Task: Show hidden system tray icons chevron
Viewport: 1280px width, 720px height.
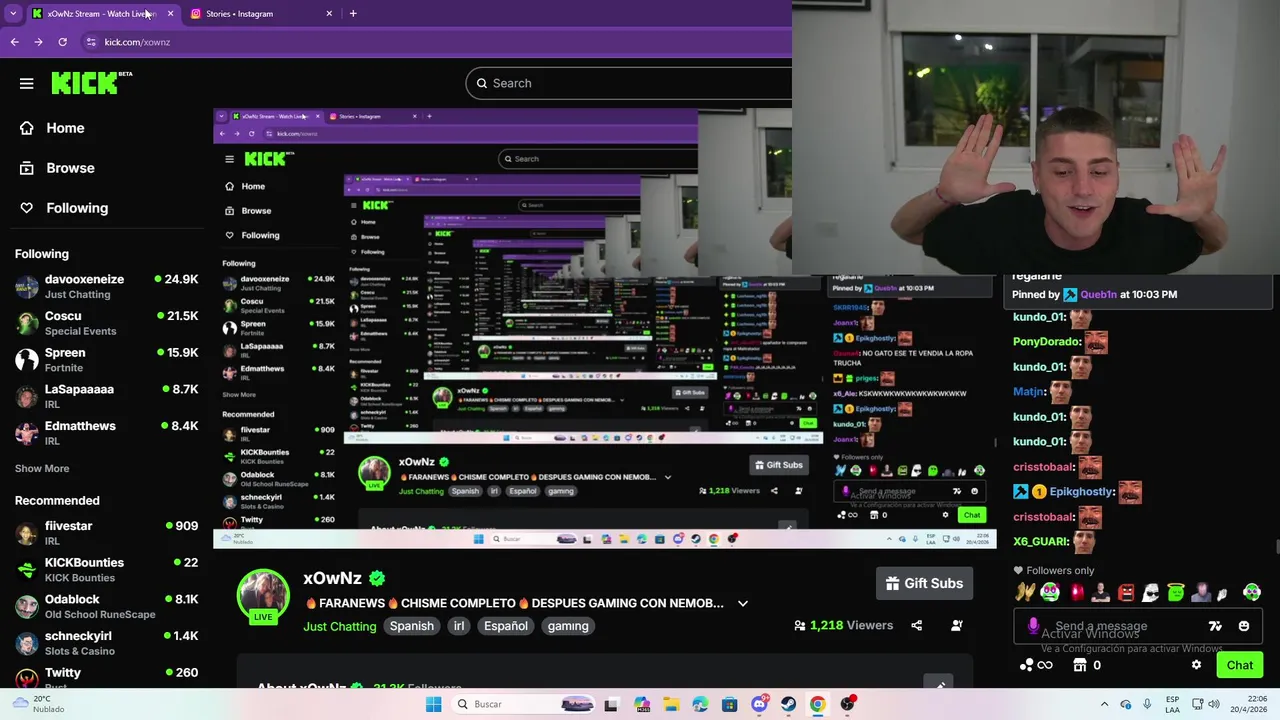Action: [x=1104, y=704]
